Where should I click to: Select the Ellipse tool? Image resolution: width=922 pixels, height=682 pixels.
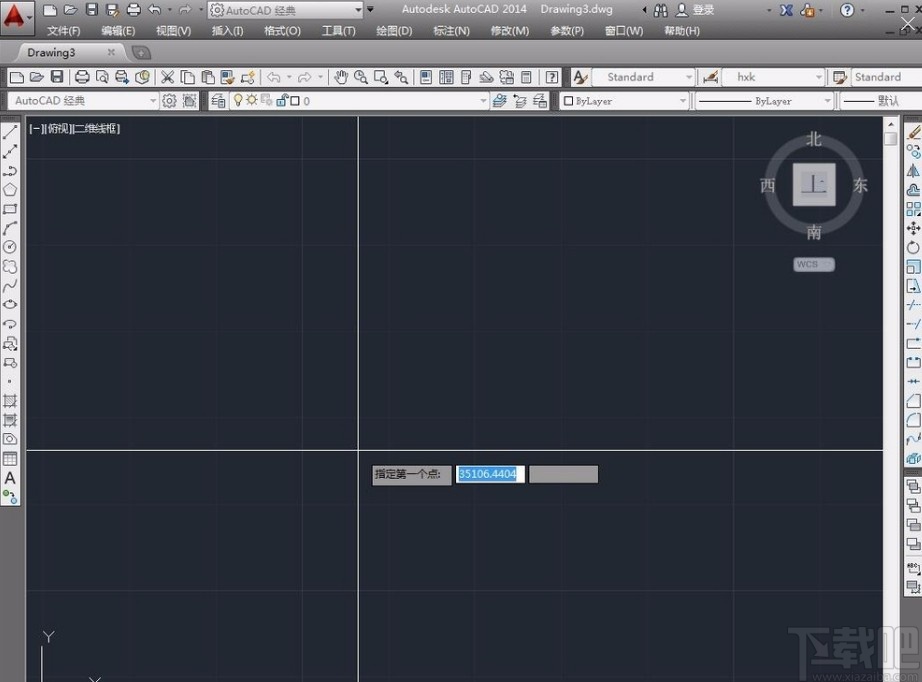coord(10,305)
